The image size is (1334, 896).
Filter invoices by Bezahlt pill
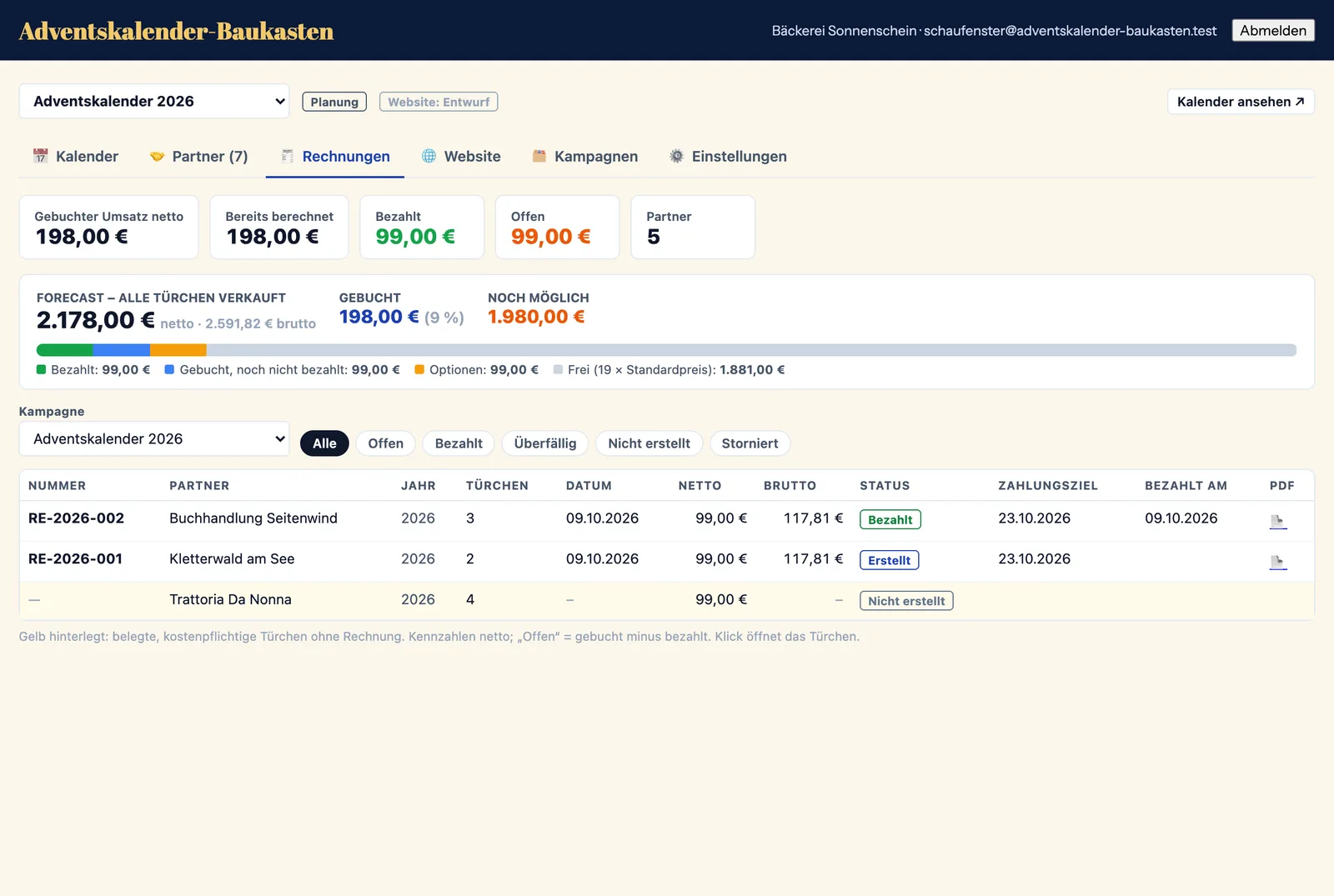[459, 443]
